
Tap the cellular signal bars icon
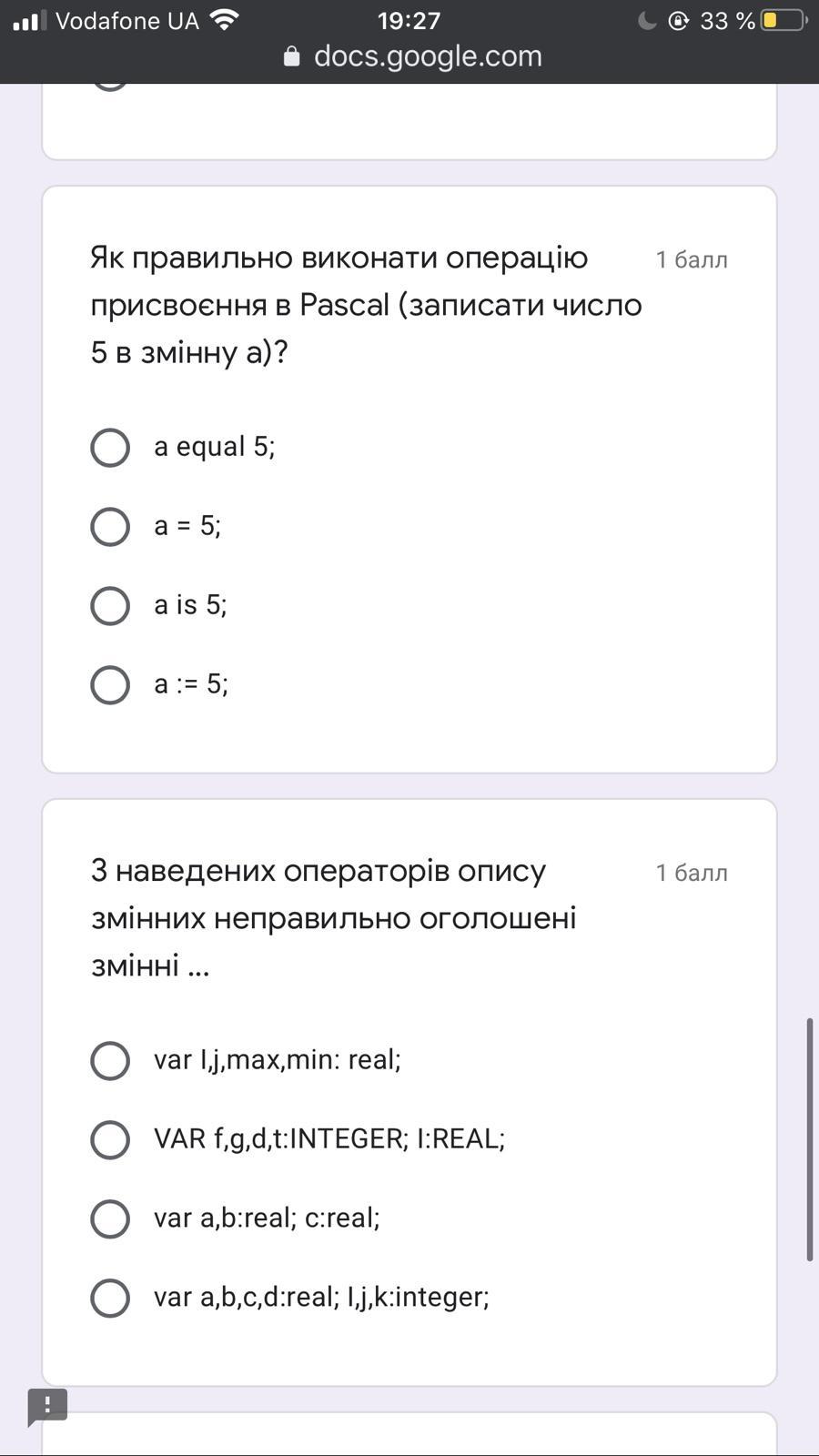point(29,20)
